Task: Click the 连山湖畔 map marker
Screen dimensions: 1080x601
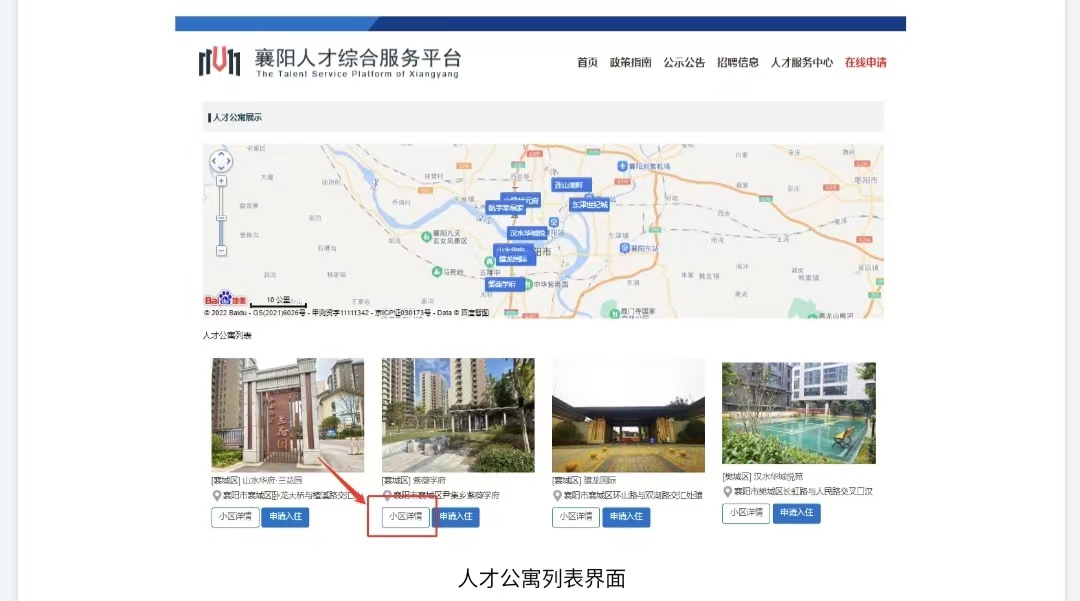Action: click(573, 185)
